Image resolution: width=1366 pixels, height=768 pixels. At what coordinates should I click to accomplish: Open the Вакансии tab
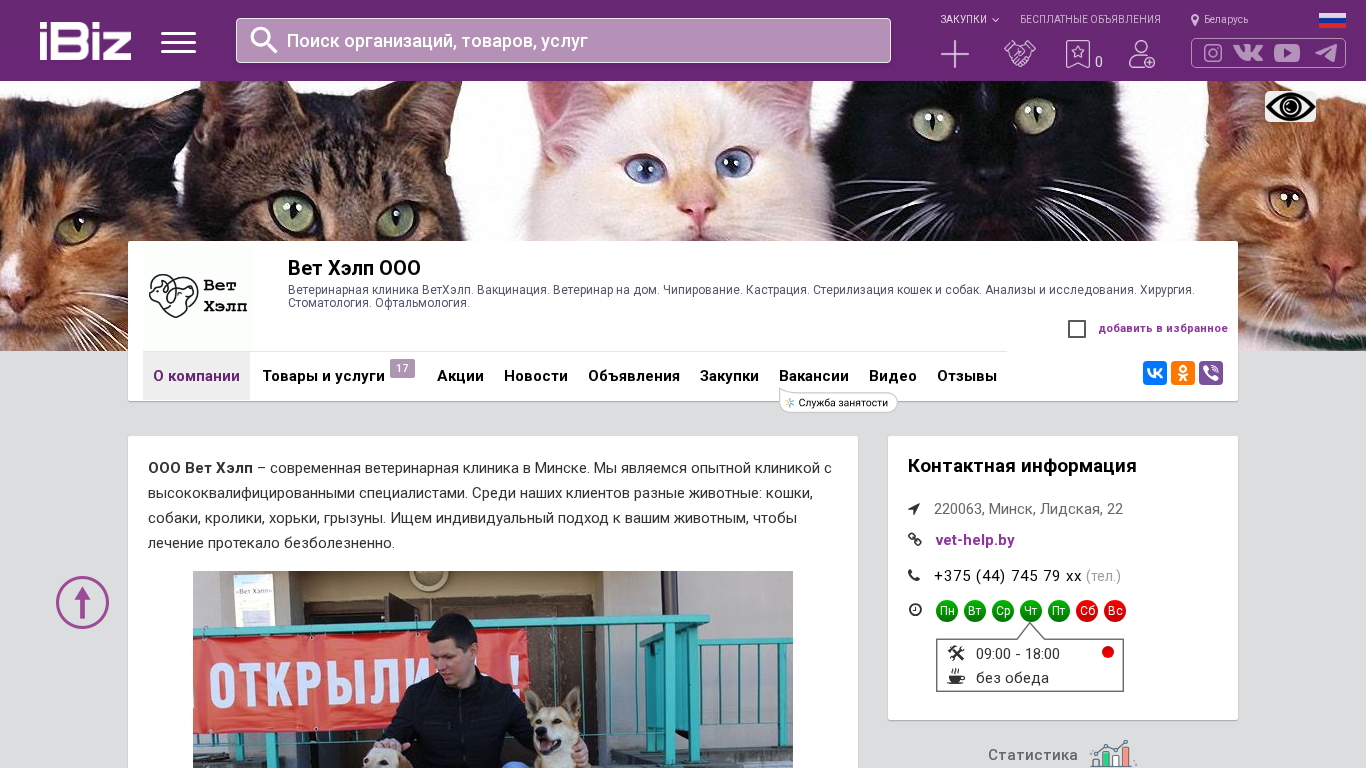point(814,376)
